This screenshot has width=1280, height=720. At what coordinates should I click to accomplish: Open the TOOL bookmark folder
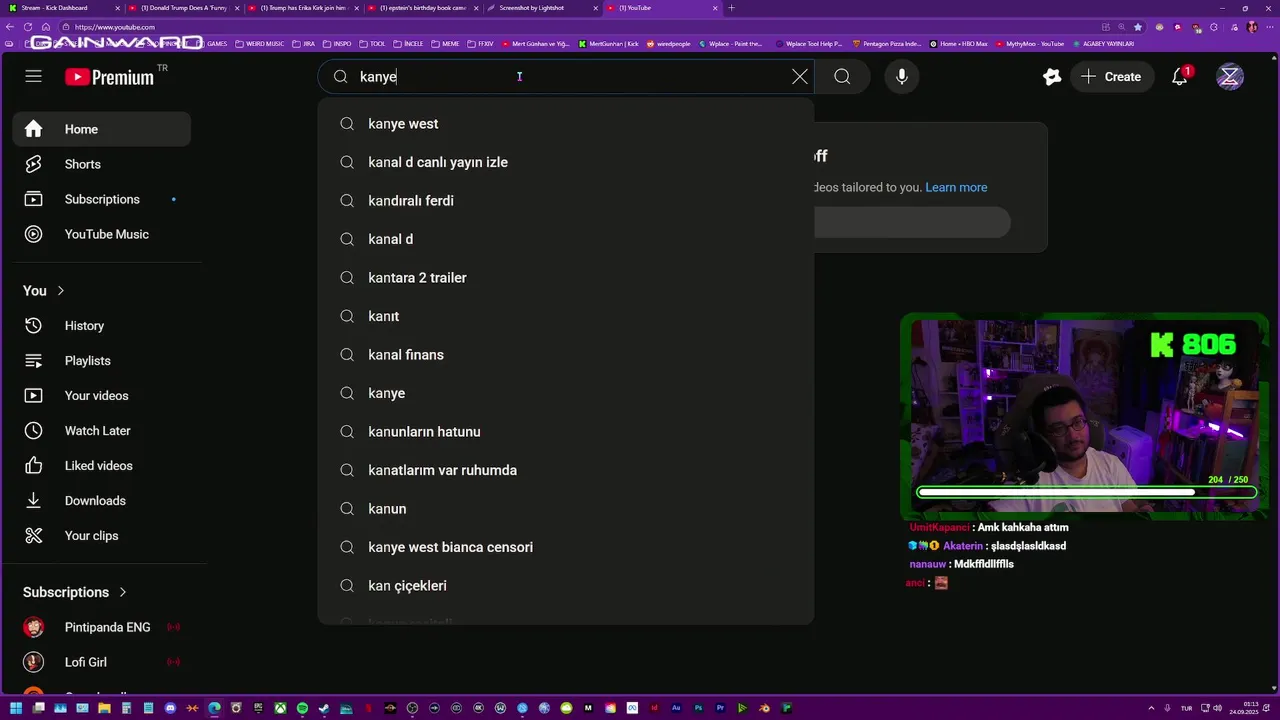pyautogui.click(x=372, y=44)
